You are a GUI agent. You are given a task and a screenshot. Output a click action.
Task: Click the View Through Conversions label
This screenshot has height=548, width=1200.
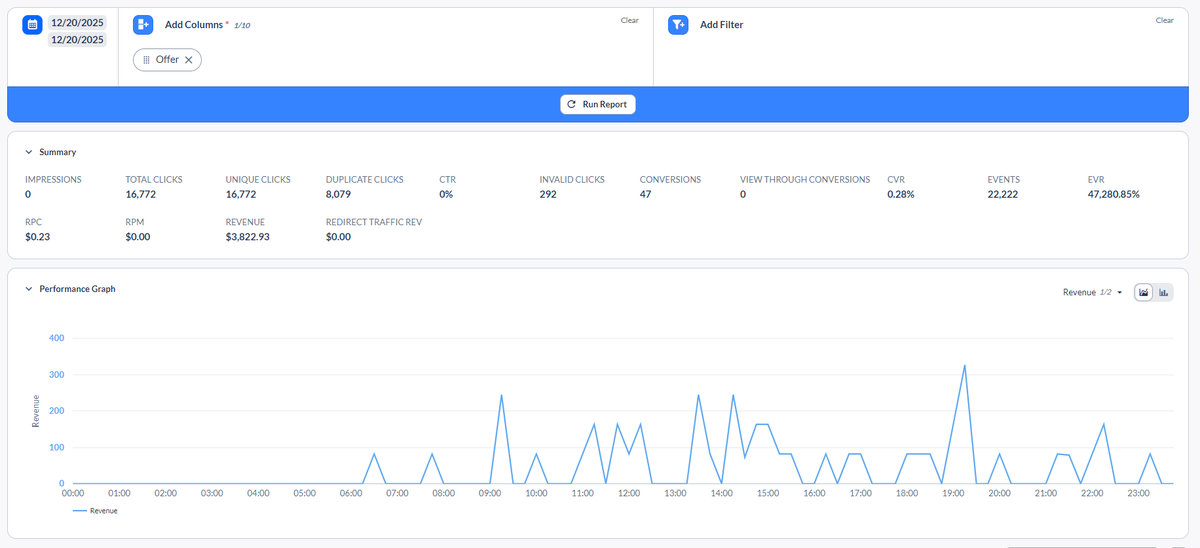[x=805, y=180]
